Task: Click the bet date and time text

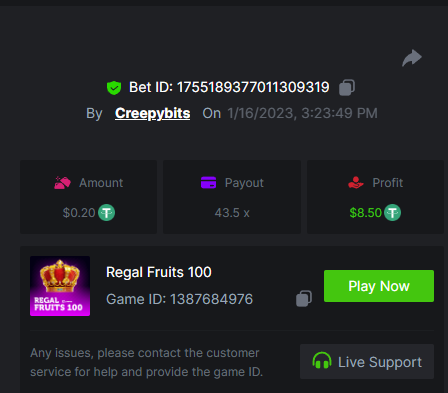Action: click(x=303, y=113)
